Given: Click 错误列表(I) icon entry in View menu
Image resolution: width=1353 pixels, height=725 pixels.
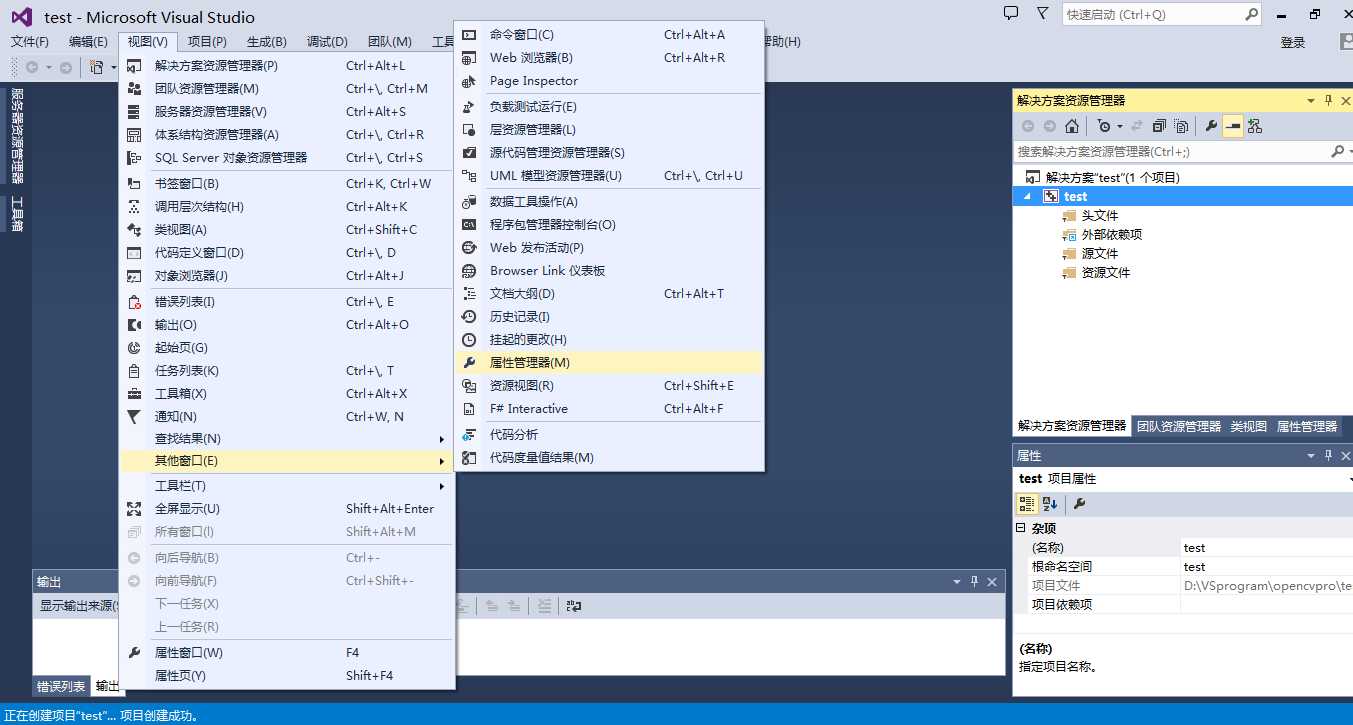Looking at the screenshot, I should click(286, 302).
